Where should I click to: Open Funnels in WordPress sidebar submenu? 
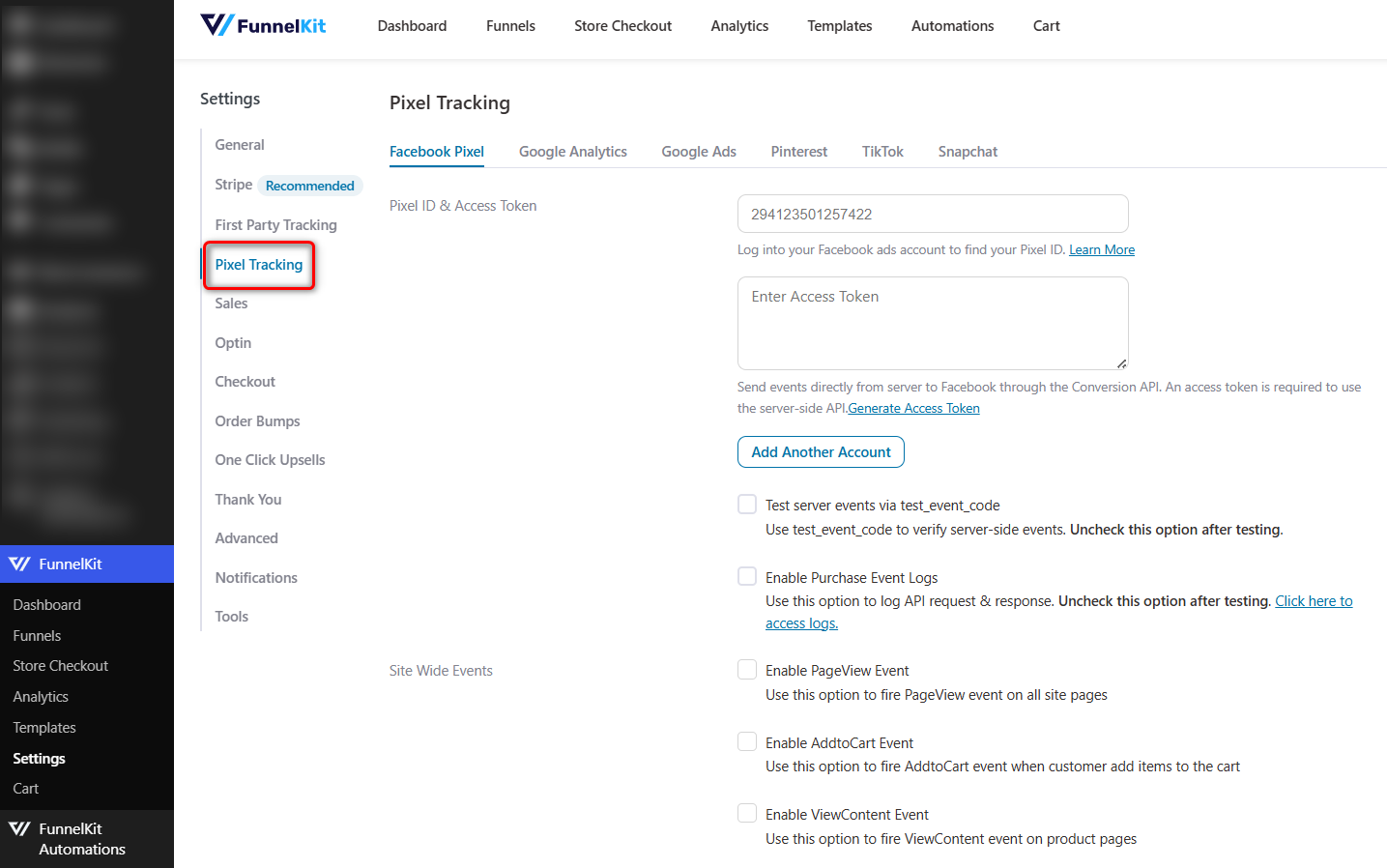[37, 636]
